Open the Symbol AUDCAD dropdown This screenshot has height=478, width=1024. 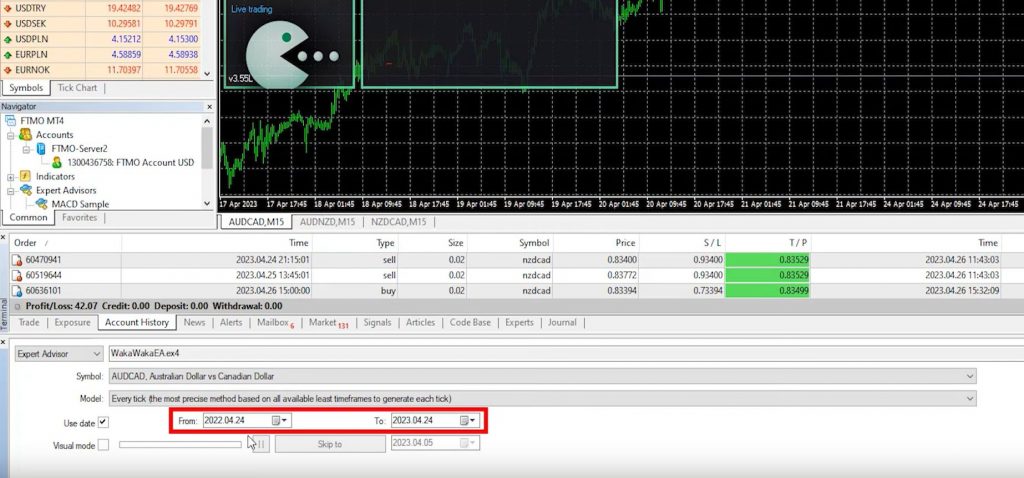point(542,376)
